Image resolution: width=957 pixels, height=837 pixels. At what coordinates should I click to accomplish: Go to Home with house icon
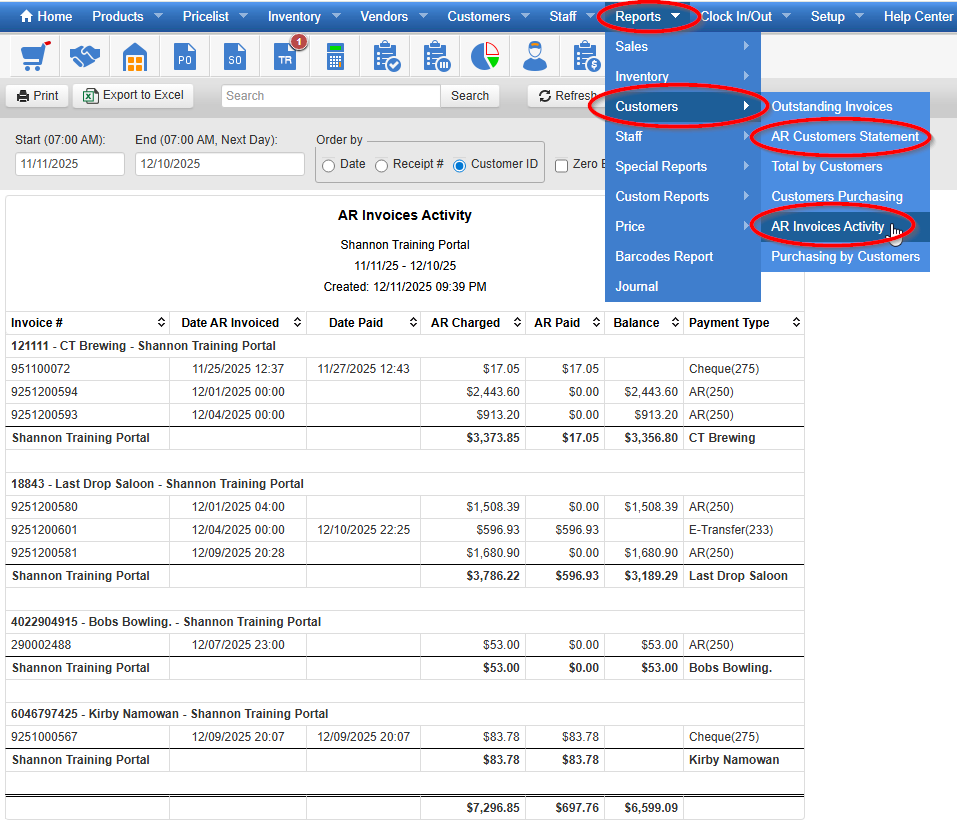point(46,16)
